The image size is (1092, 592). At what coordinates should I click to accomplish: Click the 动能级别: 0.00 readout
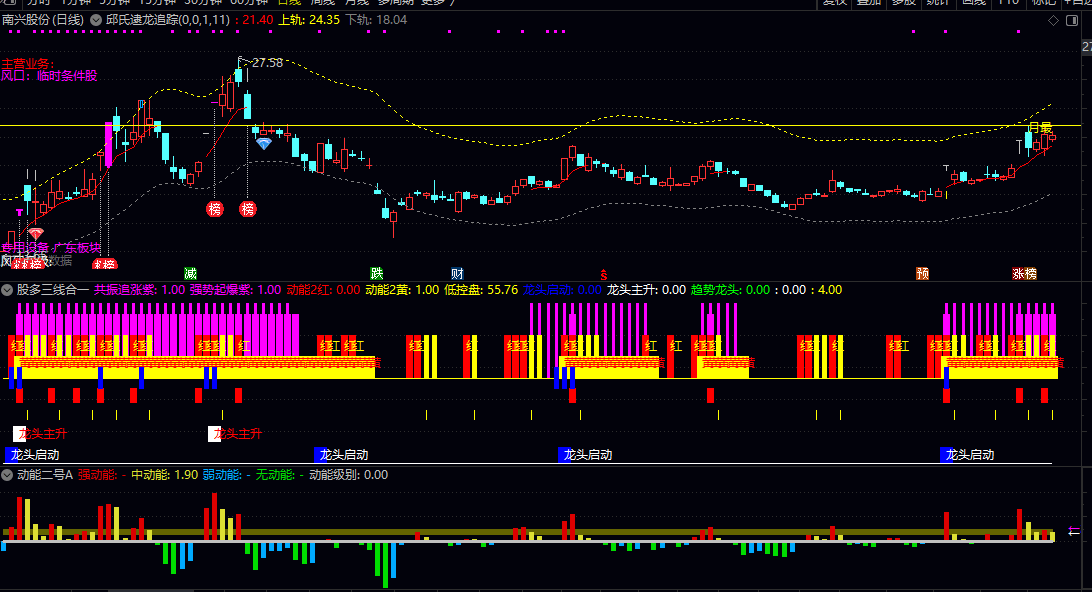tap(349, 475)
